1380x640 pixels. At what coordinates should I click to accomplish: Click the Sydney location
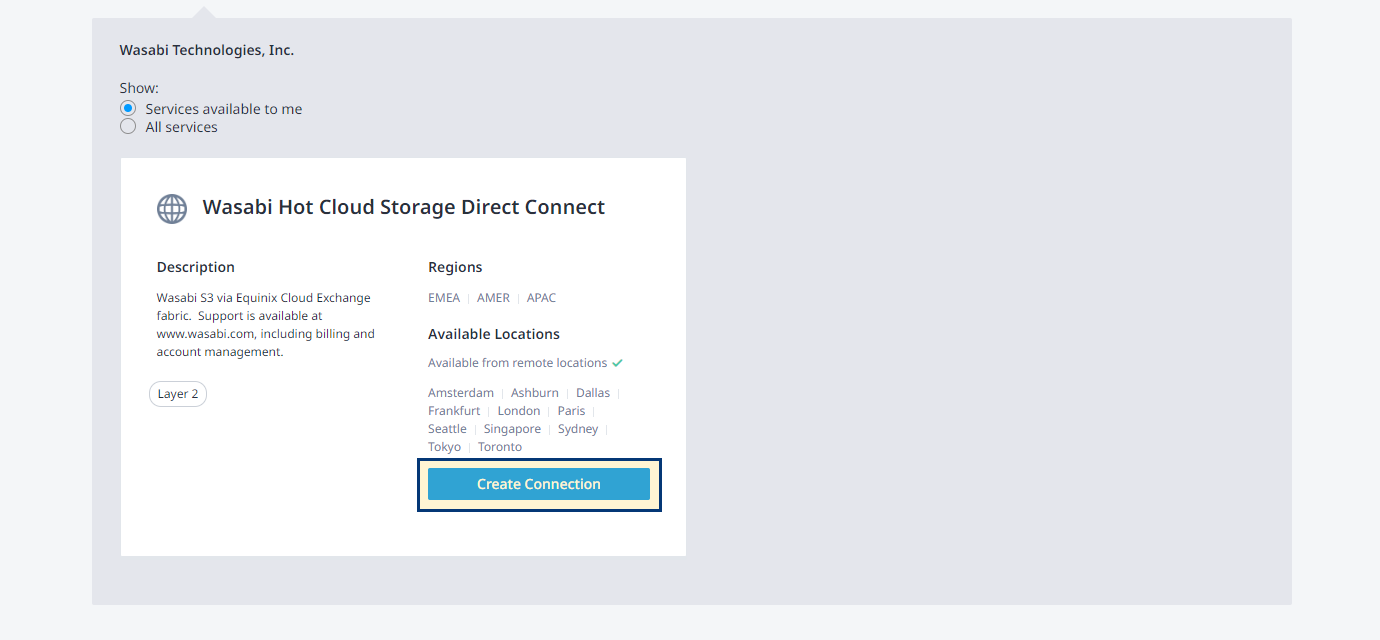pos(578,429)
